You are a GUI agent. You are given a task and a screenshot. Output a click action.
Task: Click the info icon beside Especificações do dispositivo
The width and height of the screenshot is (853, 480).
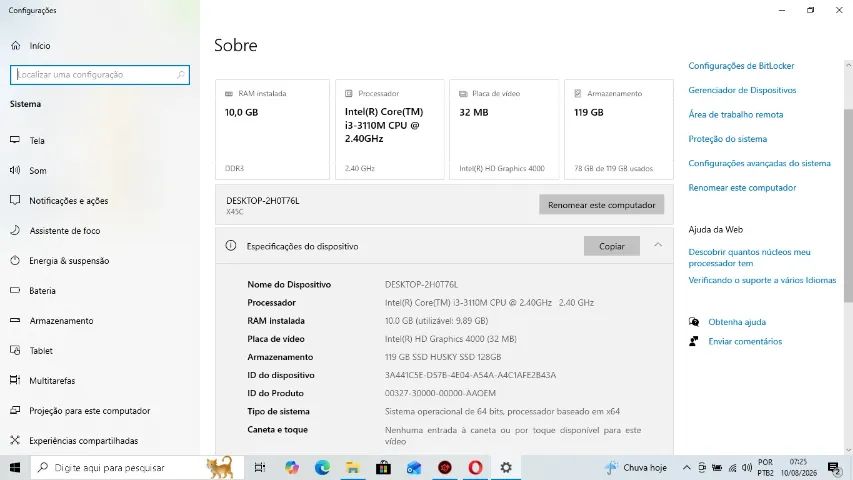click(231, 246)
